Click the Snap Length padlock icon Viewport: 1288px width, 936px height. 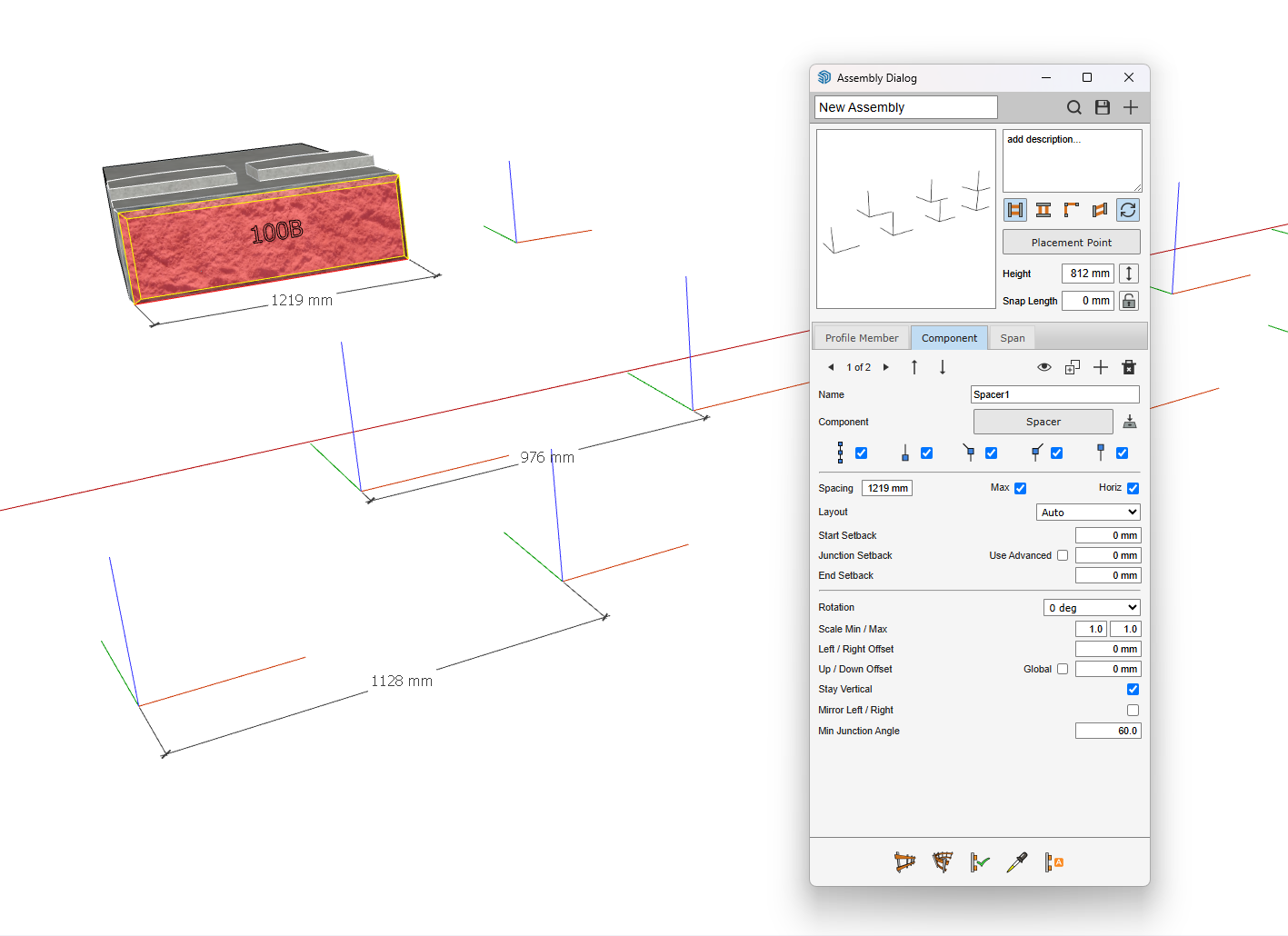click(1128, 301)
